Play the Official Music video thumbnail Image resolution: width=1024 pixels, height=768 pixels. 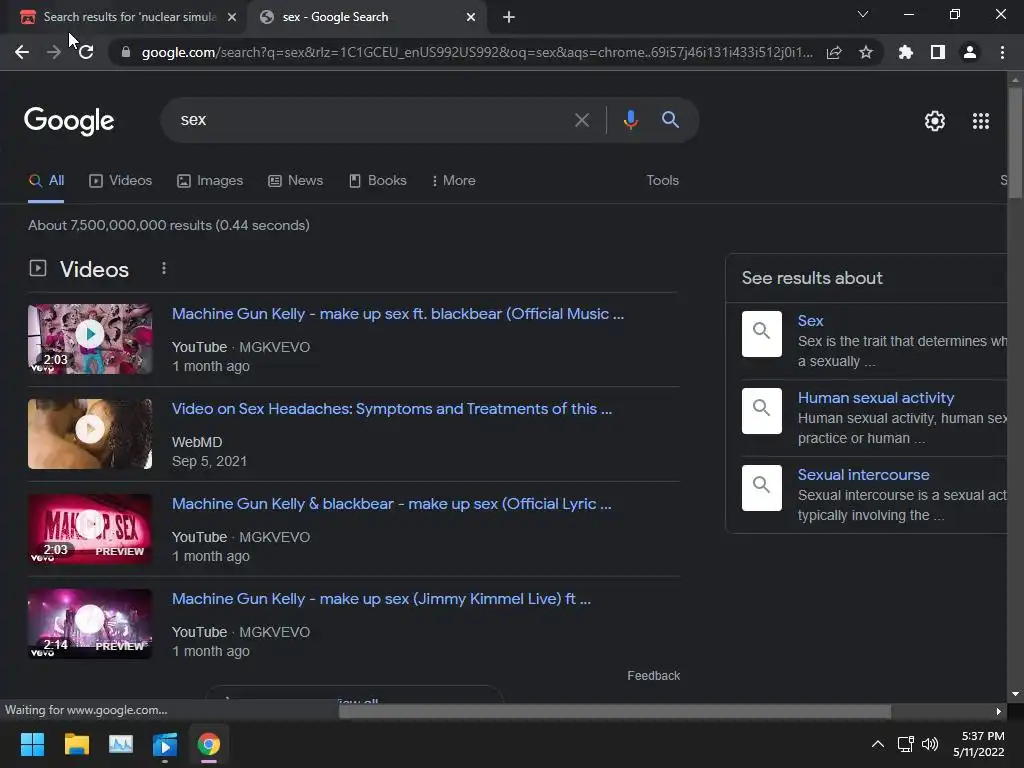click(x=90, y=339)
